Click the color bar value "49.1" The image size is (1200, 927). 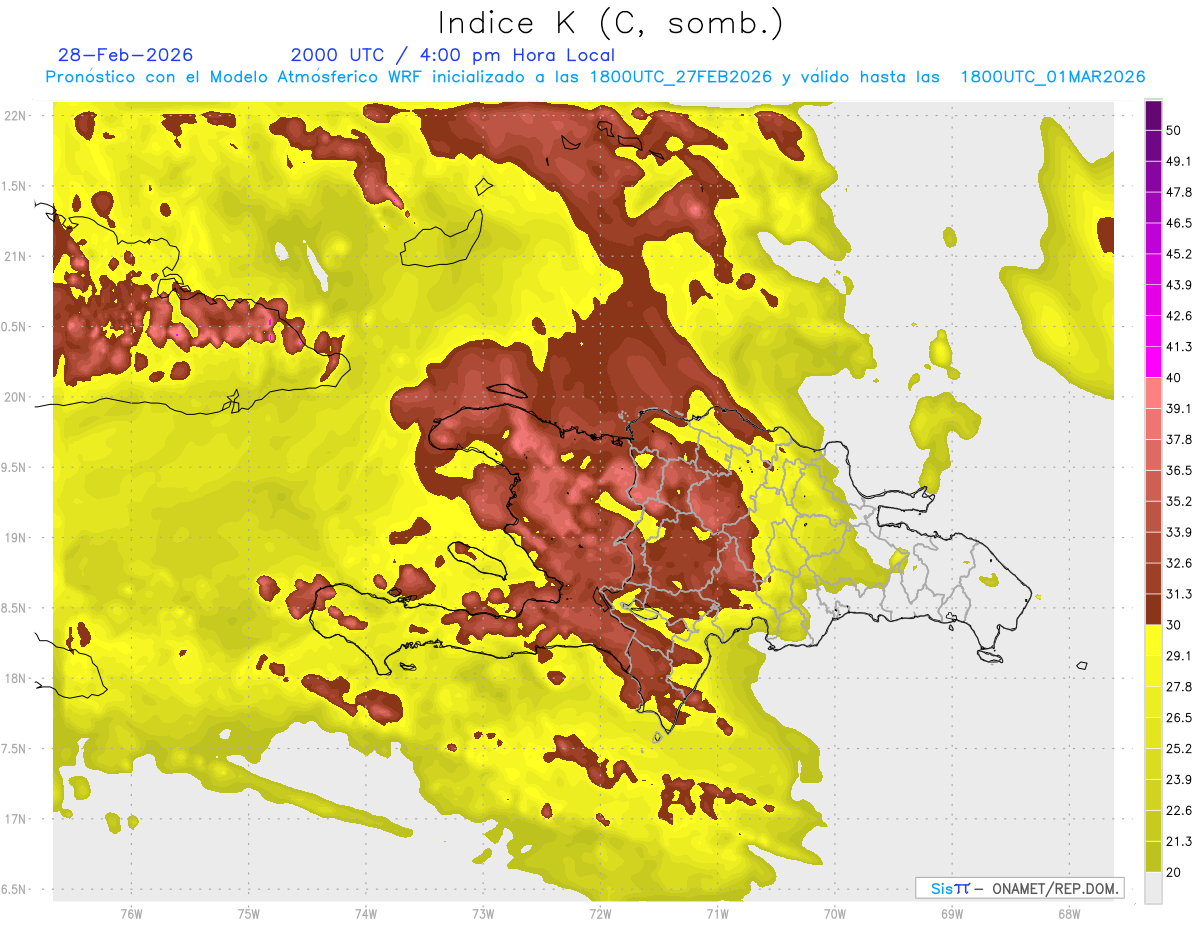tap(1179, 161)
